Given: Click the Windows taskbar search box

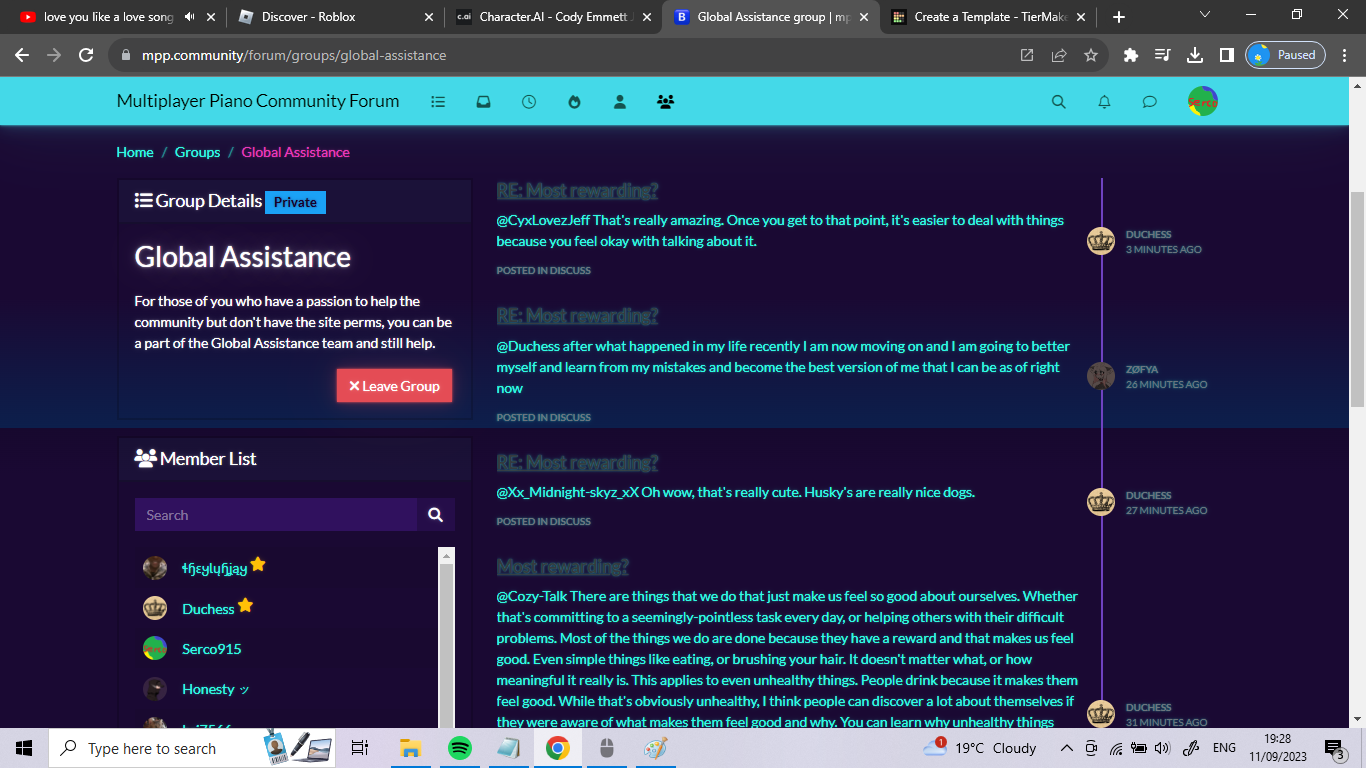Looking at the screenshot, I should [152, 748].
